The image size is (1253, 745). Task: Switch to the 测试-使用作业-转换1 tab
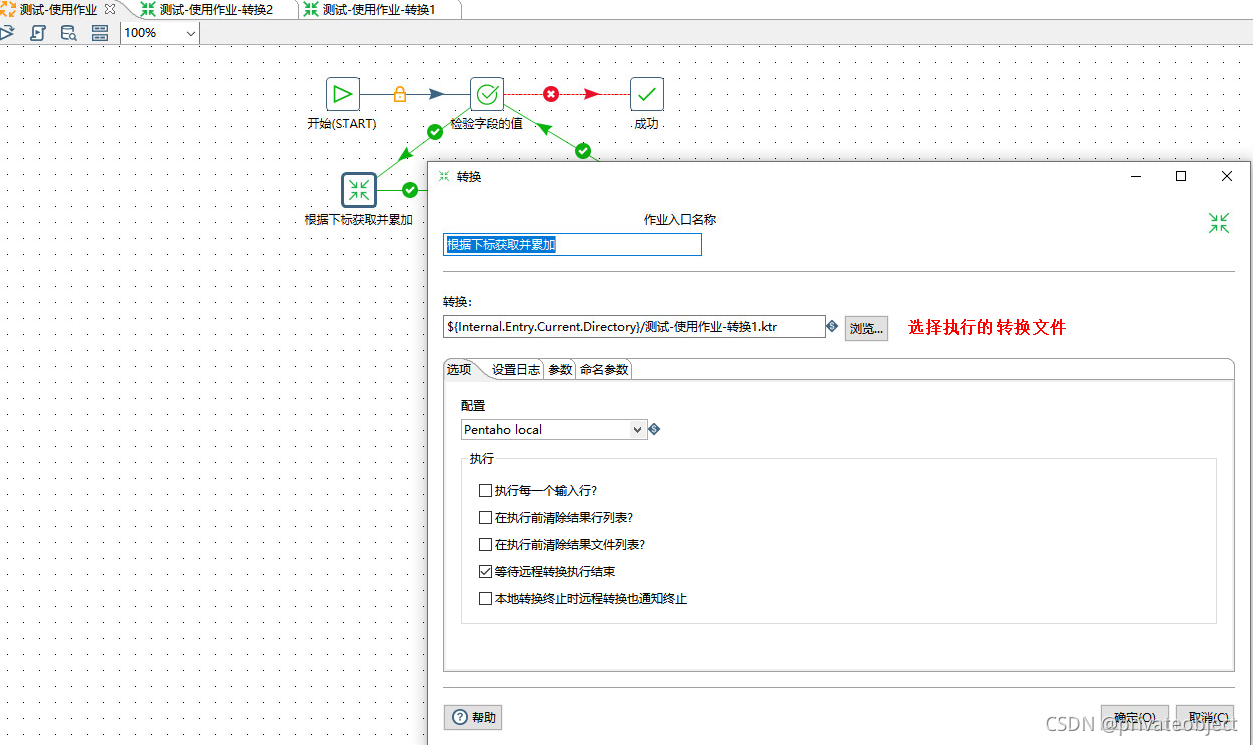(380, 9)
